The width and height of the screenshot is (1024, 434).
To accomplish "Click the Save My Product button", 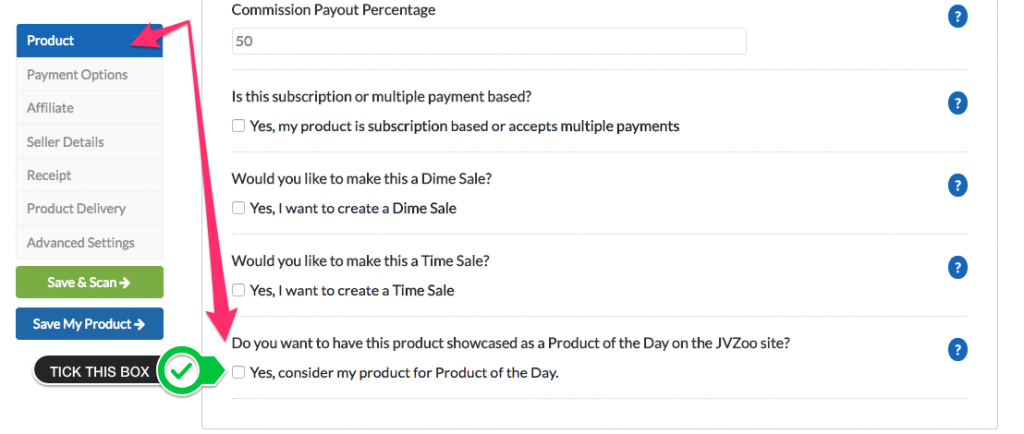I will tap(89, 324).
